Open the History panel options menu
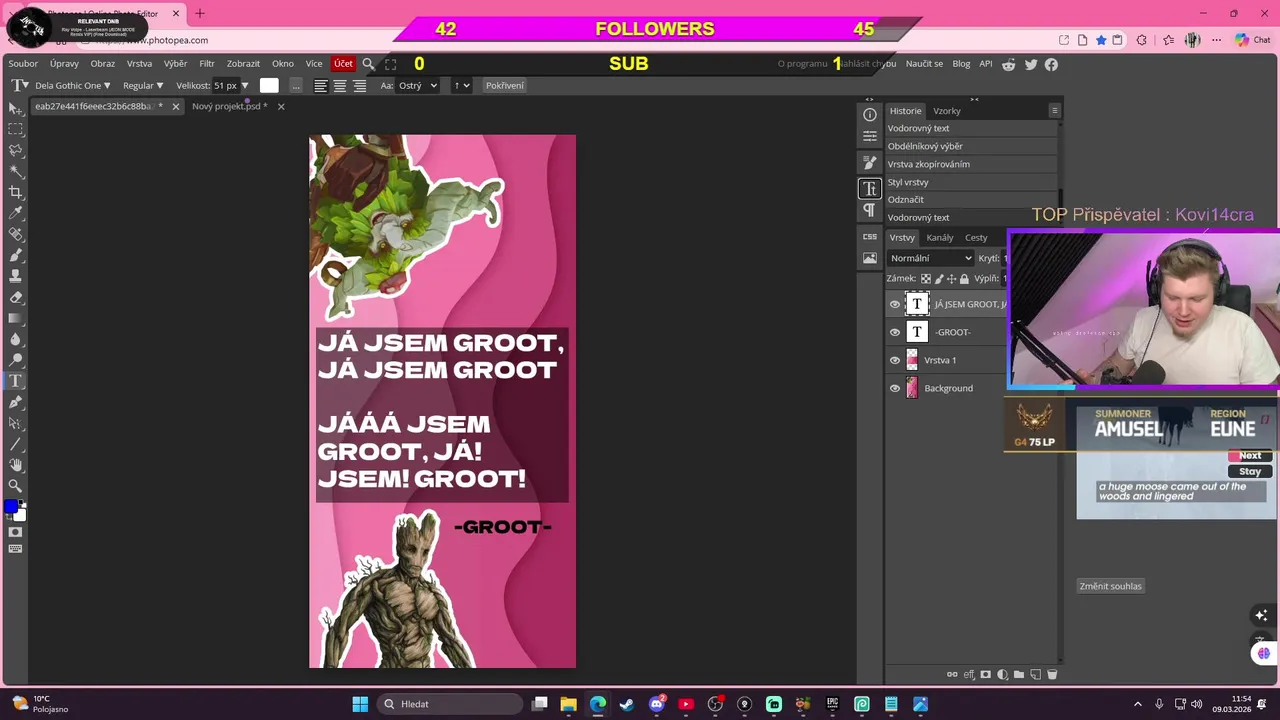The image size is (1280, 720). 1054,111
